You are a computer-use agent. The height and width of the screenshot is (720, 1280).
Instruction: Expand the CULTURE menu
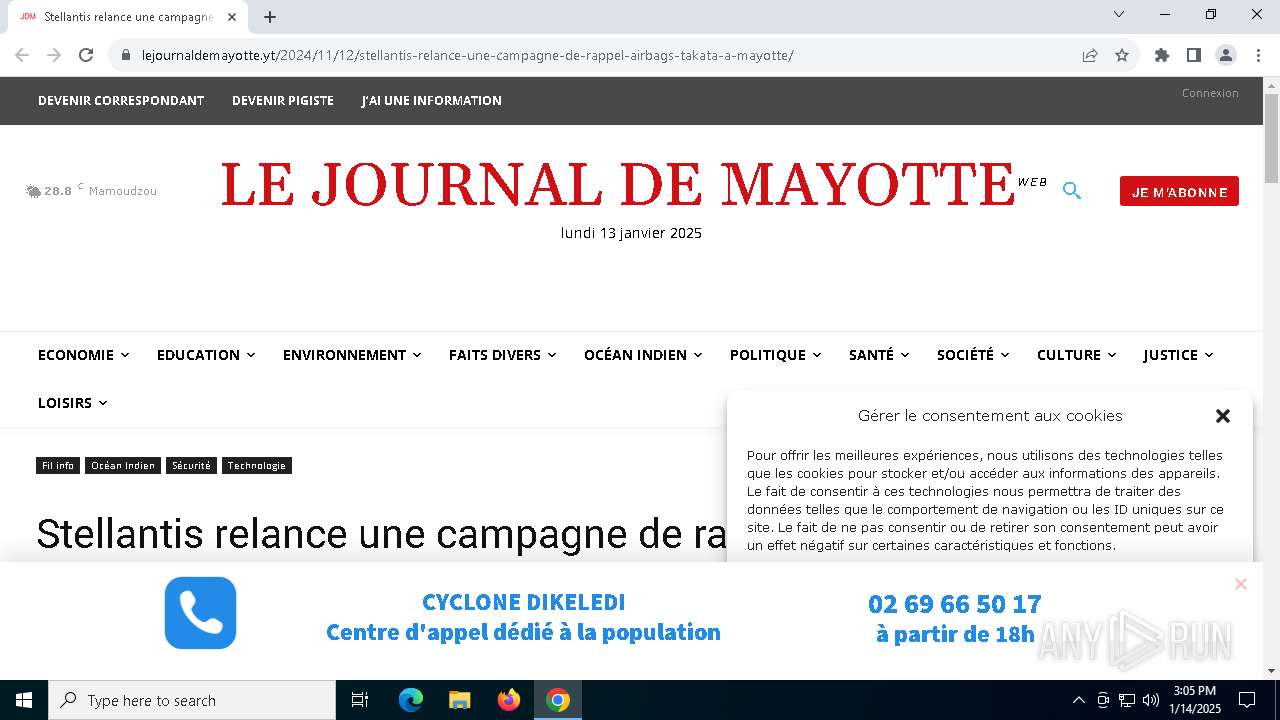[x=1076, y=355]
